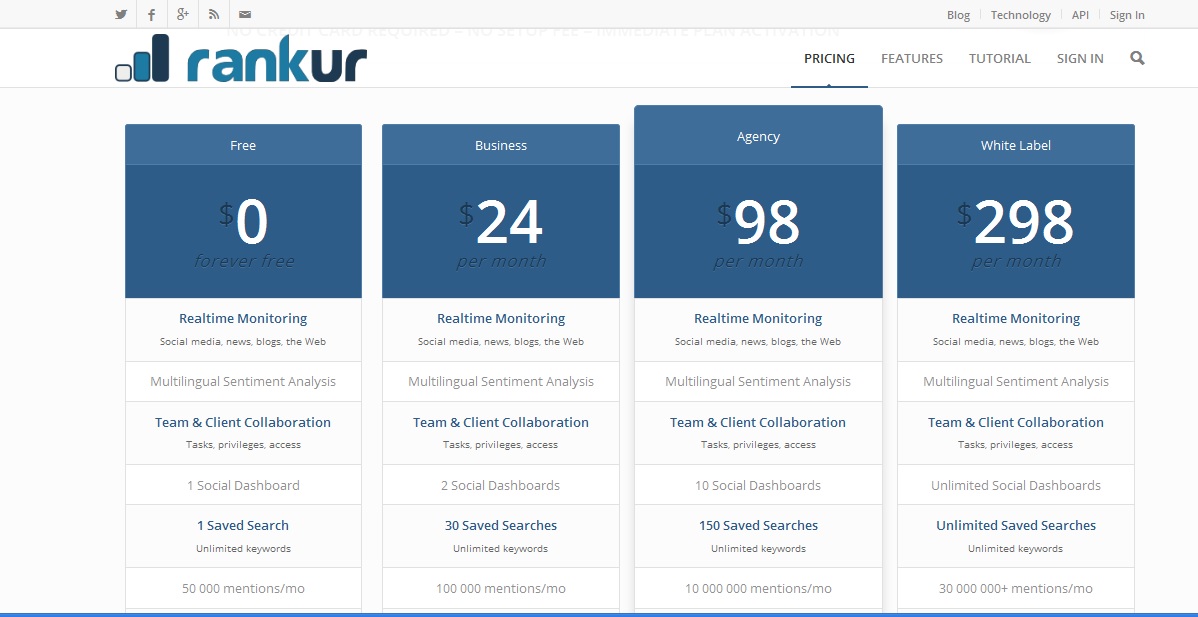Open the Google Plus icon
Screen dimensions: 1198x617
(183, 15)
